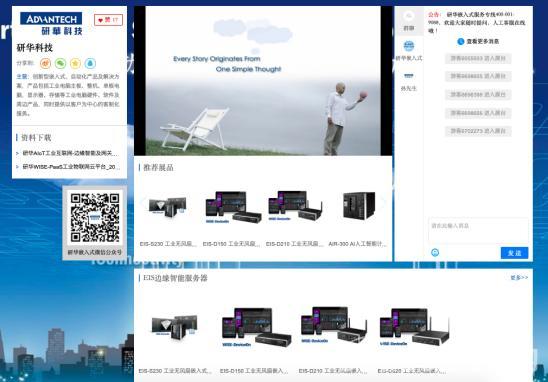Click next arrow in 推荐展品 carousel

pos(384,202)
